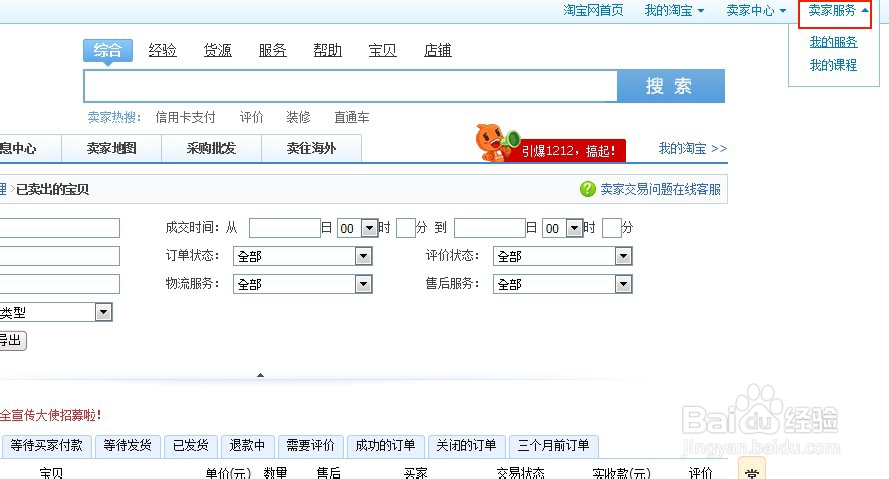Switch to 已发货 orders tab
Viewport: 889px width, 479px height.
tap(191, 446)
